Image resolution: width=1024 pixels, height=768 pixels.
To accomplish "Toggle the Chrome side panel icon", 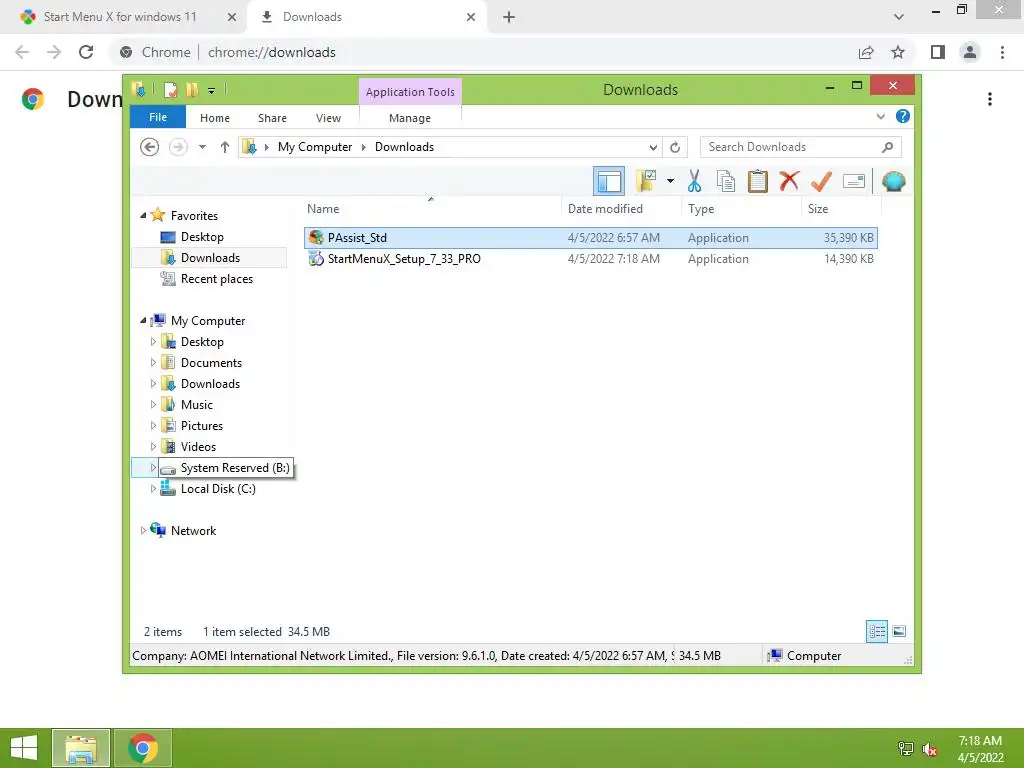I will click(x=938, y=52).
